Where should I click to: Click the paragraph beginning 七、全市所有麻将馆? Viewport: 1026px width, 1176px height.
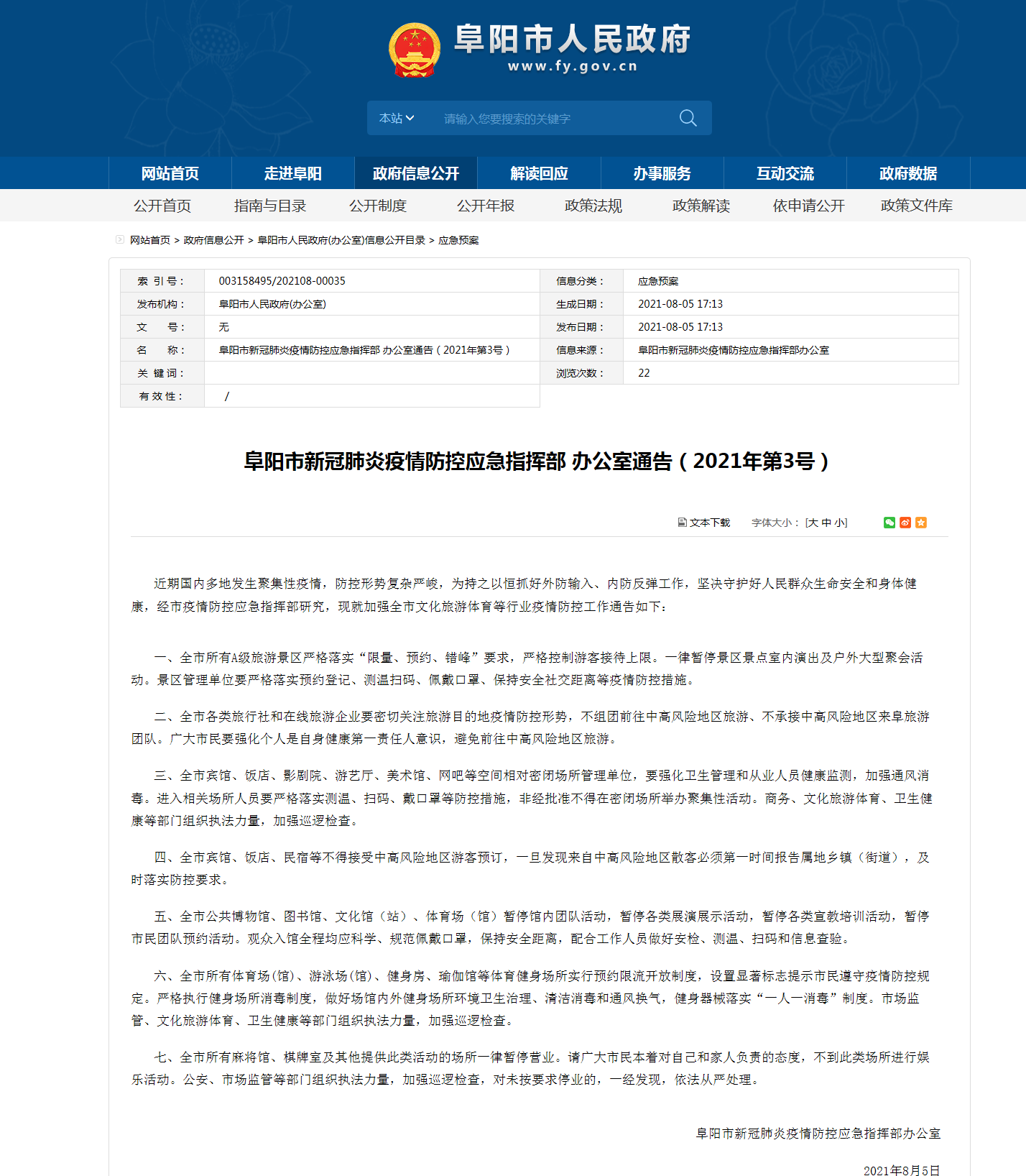coord(530,1068)
